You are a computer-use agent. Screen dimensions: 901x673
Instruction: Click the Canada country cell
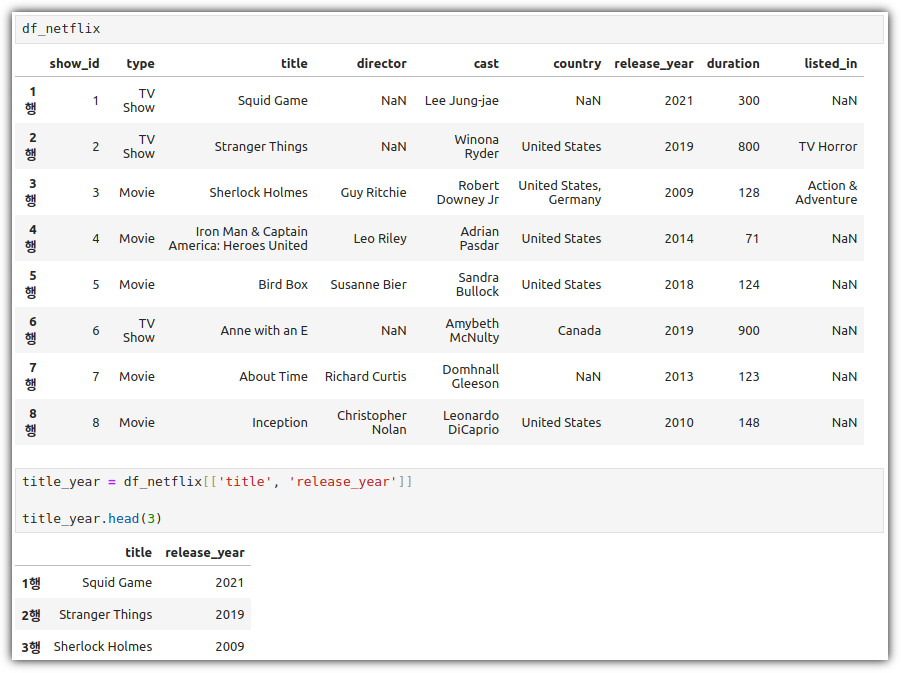[x=579, y=330]
